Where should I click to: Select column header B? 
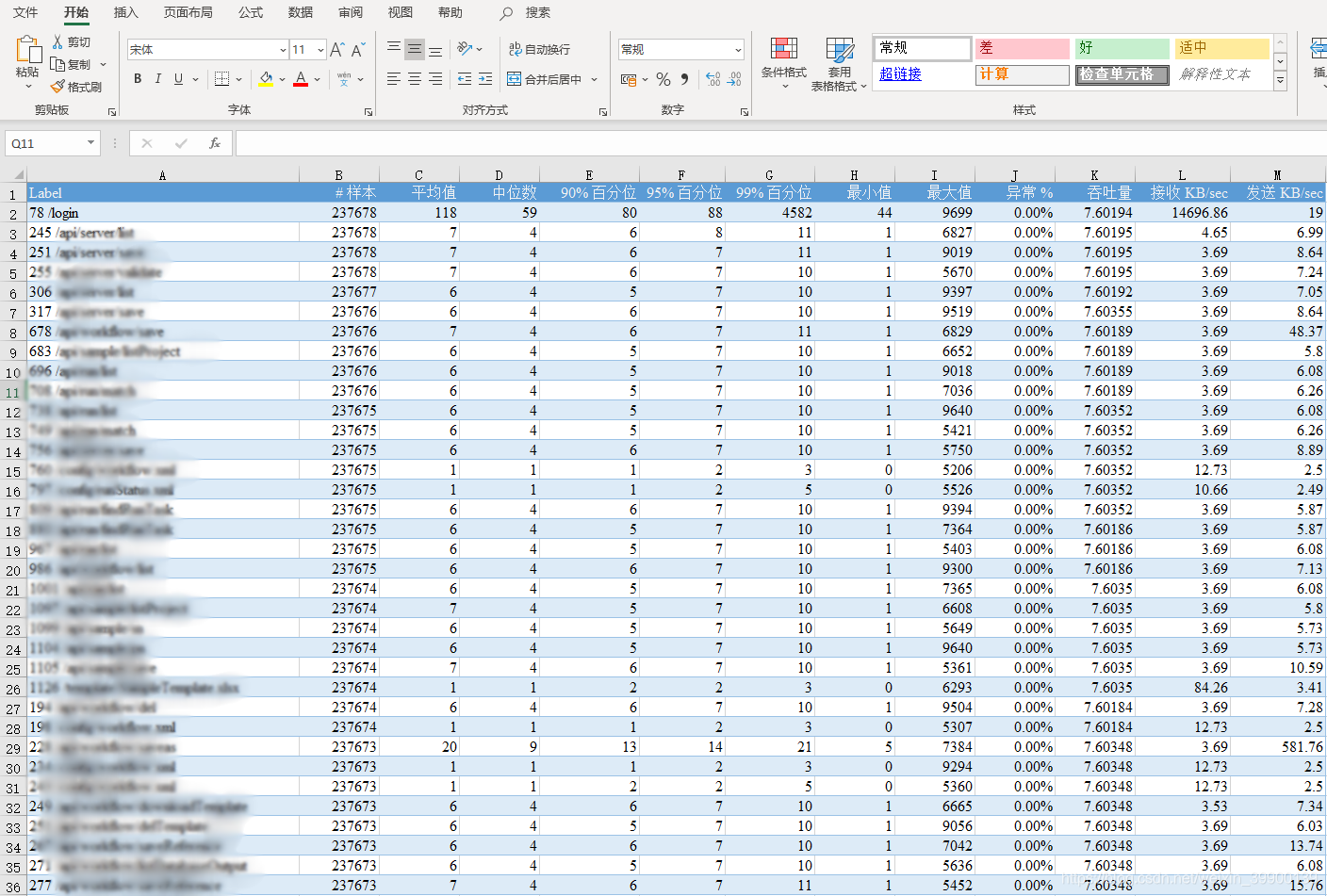pyautogui.click(x=339, y=175)
